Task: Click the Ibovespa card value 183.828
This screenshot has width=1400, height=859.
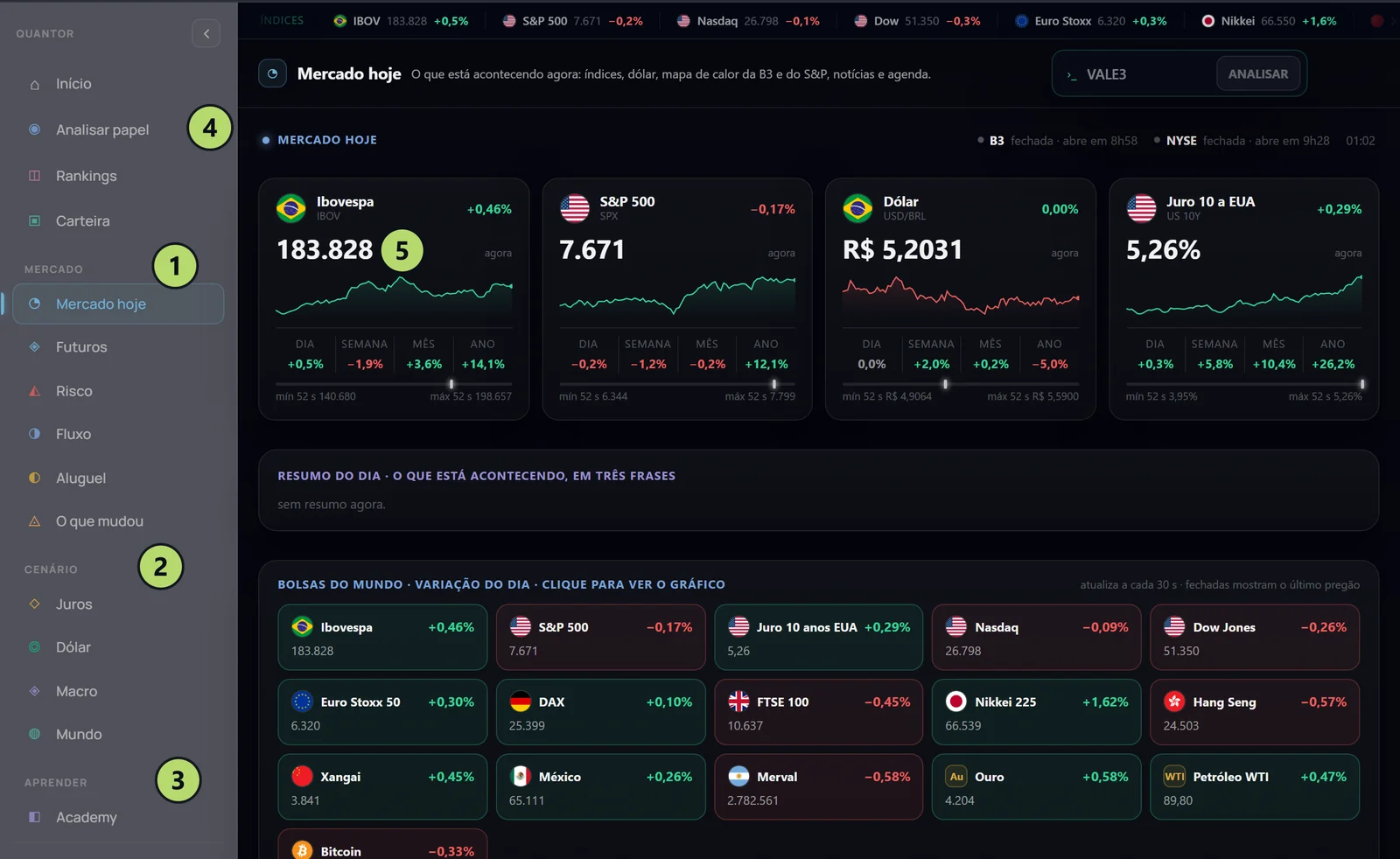Action: [x=325, y=250]
